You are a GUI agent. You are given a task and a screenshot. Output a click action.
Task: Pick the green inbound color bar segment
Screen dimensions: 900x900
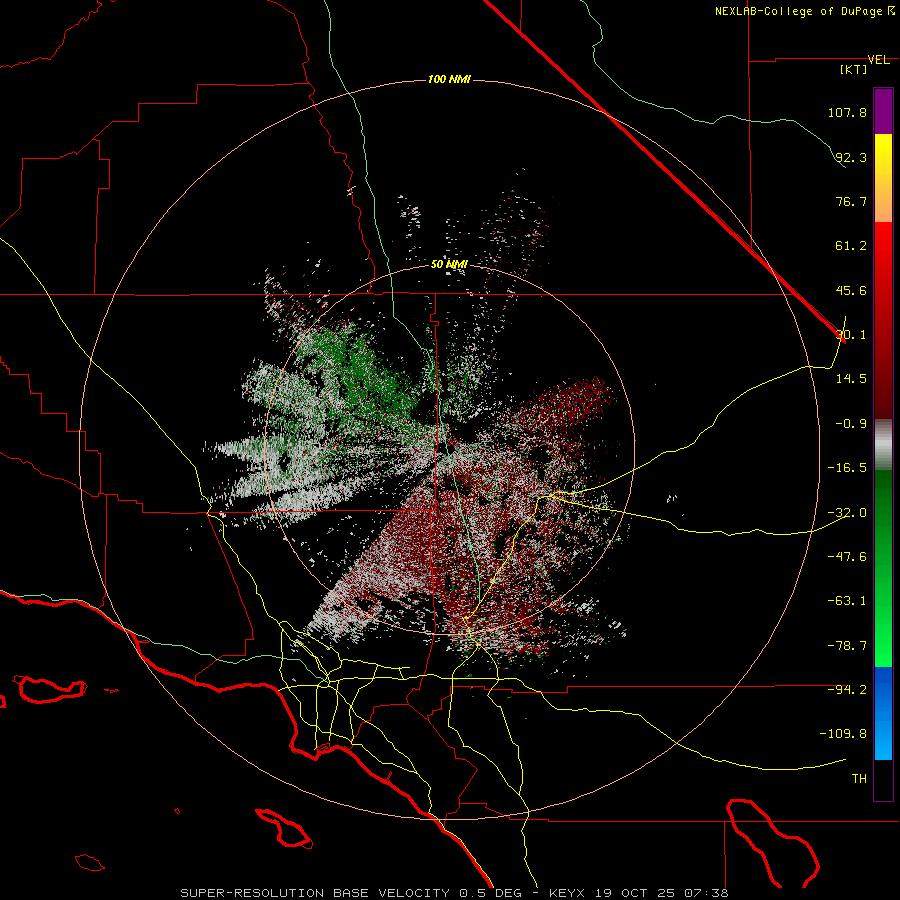point(883,568)
